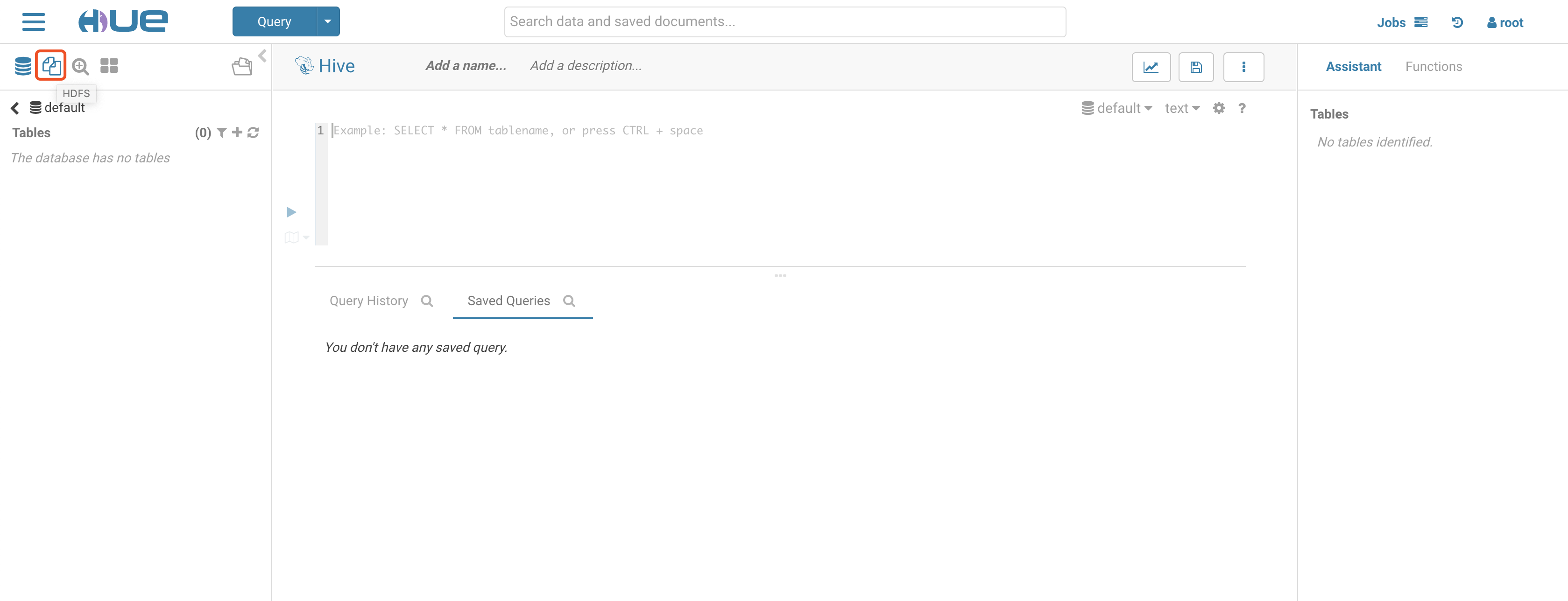1568x601 pixels.
Task: Run the query with play button
Action: point(291,212)
